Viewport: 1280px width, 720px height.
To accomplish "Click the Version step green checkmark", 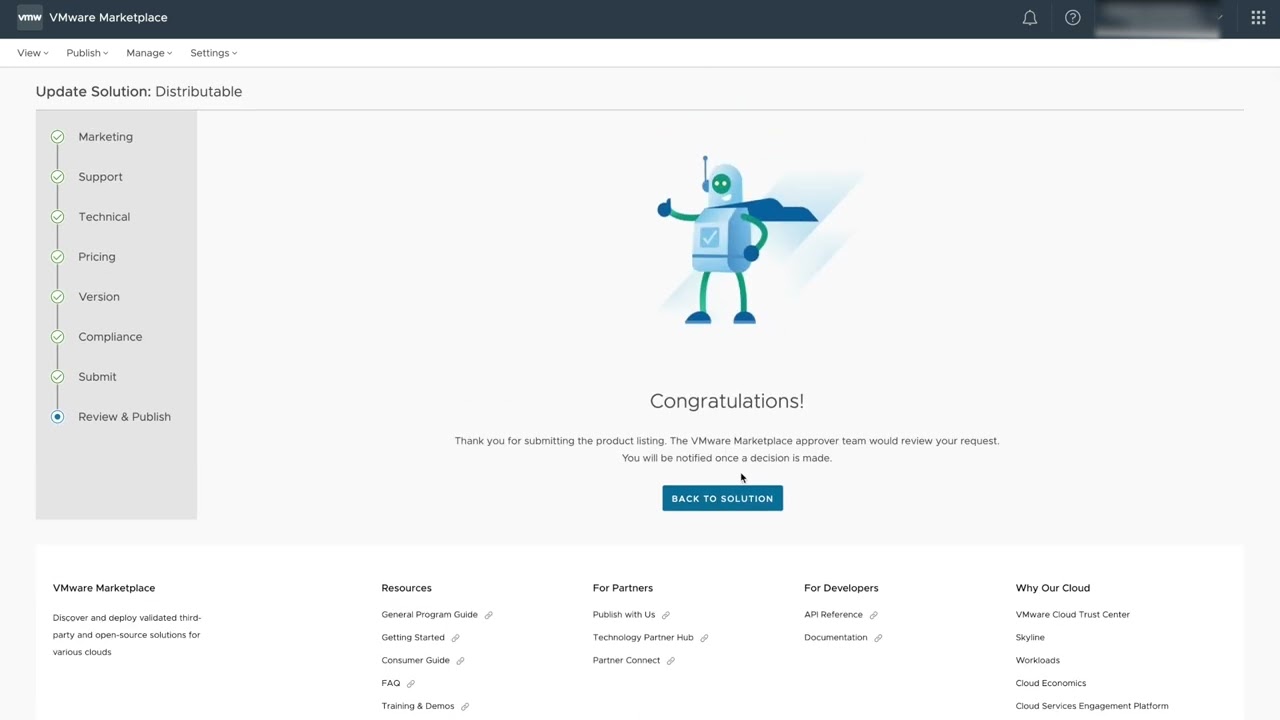I will [x=57, y=297].
